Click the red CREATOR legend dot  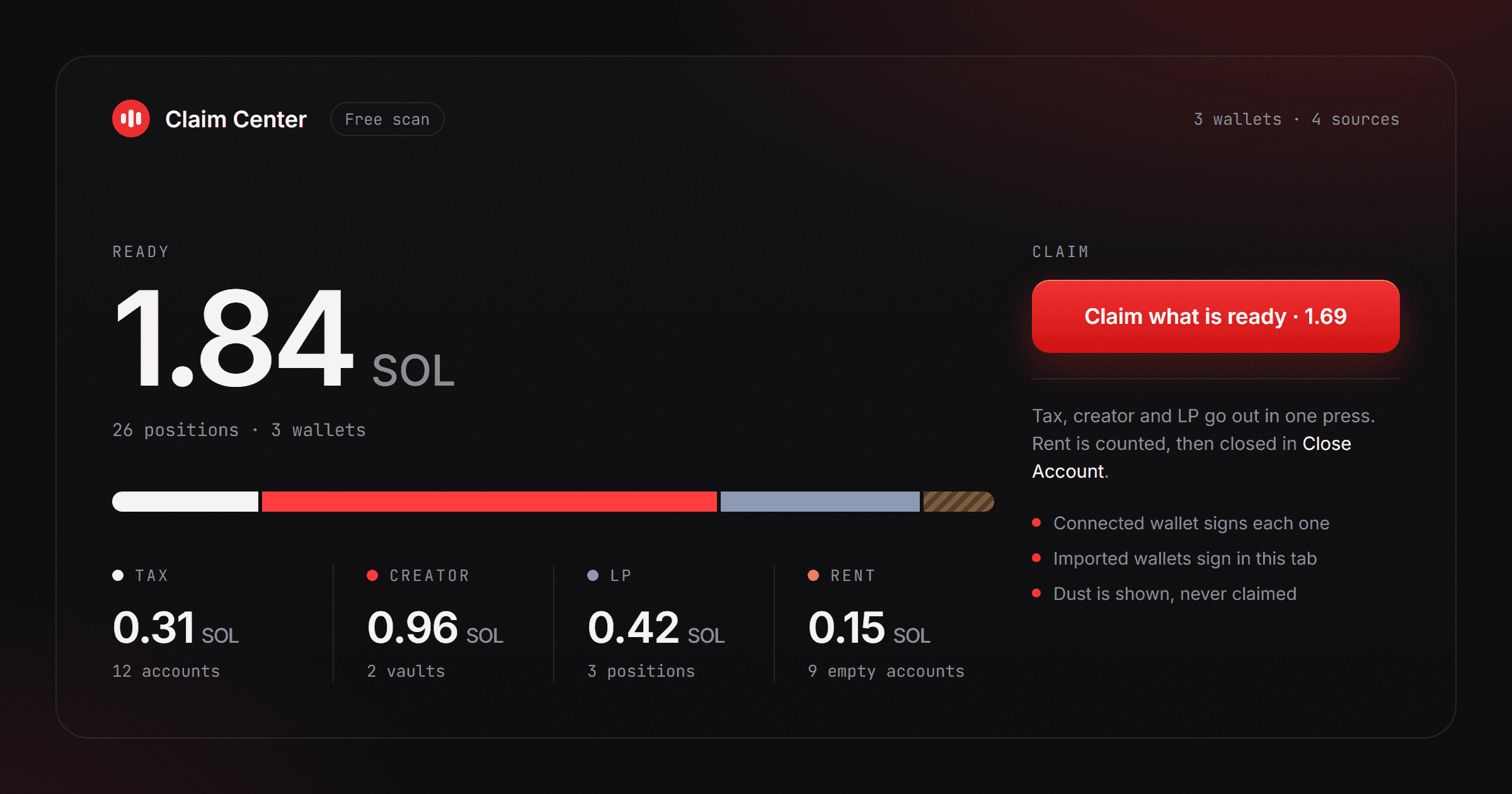pyautogui.click(x=372, y=575)
